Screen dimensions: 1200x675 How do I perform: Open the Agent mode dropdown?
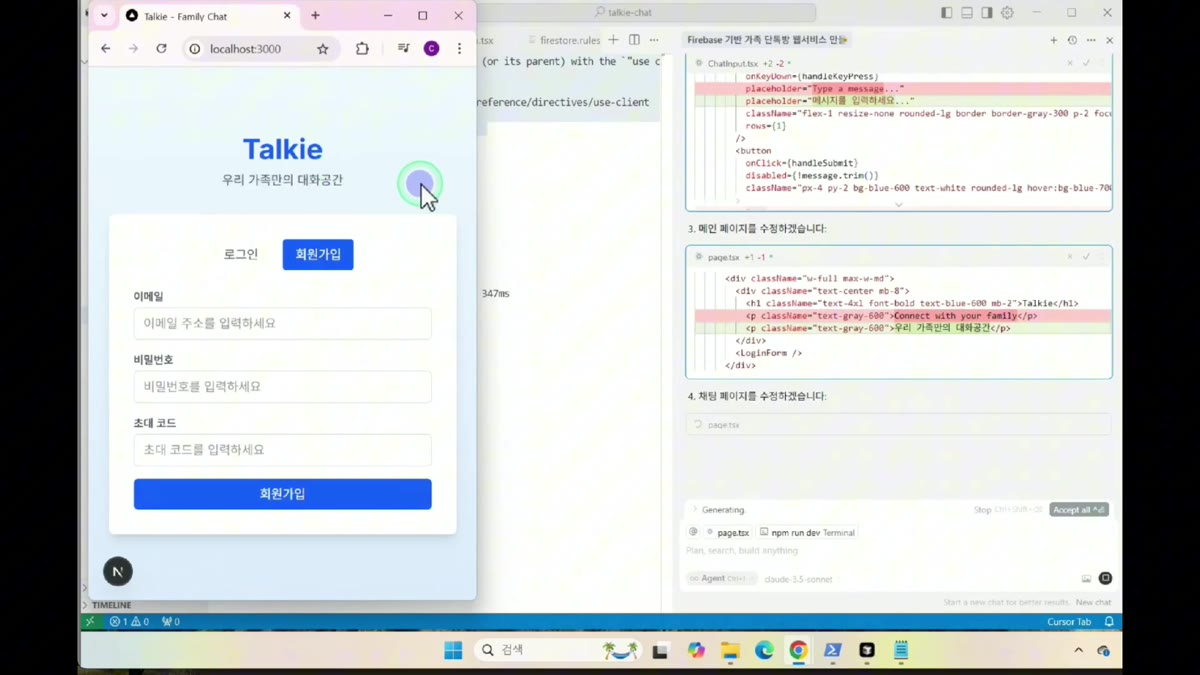click(720, 579)
